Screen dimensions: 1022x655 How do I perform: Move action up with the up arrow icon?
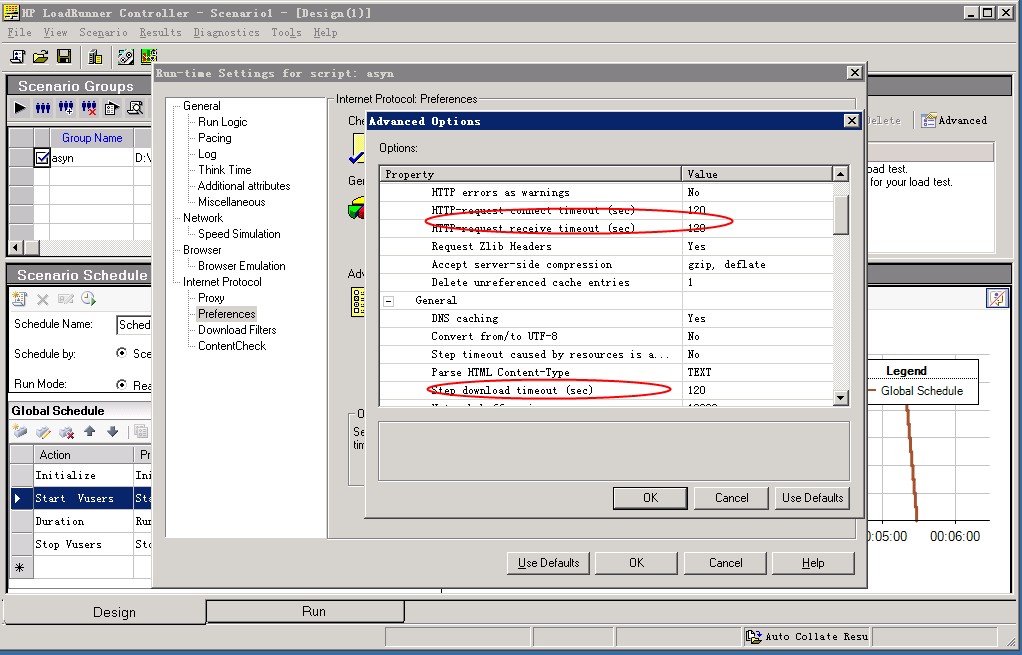point(89,431)
